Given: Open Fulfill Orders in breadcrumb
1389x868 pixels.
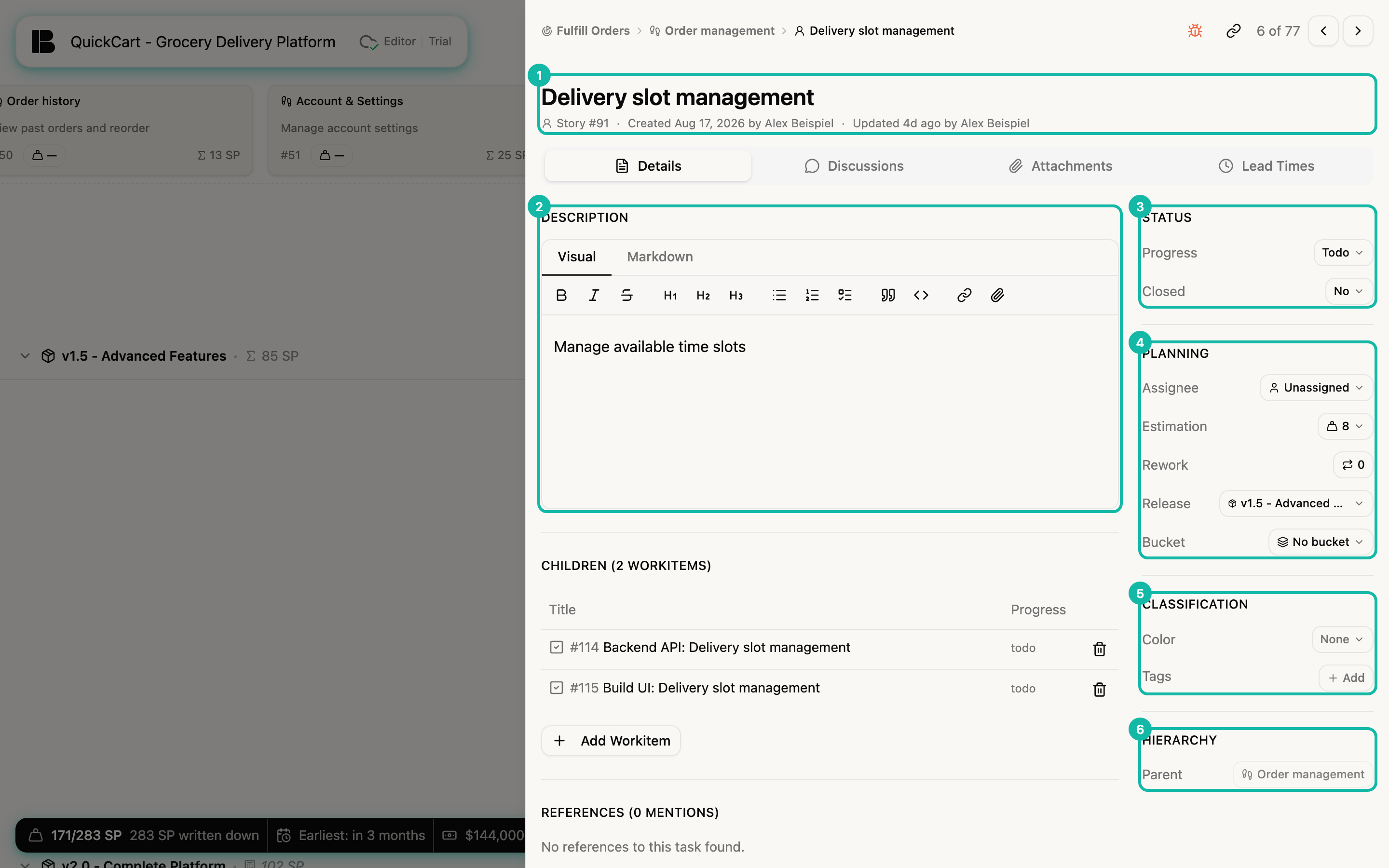Looking at the screenshot, I should click(586, 31).
